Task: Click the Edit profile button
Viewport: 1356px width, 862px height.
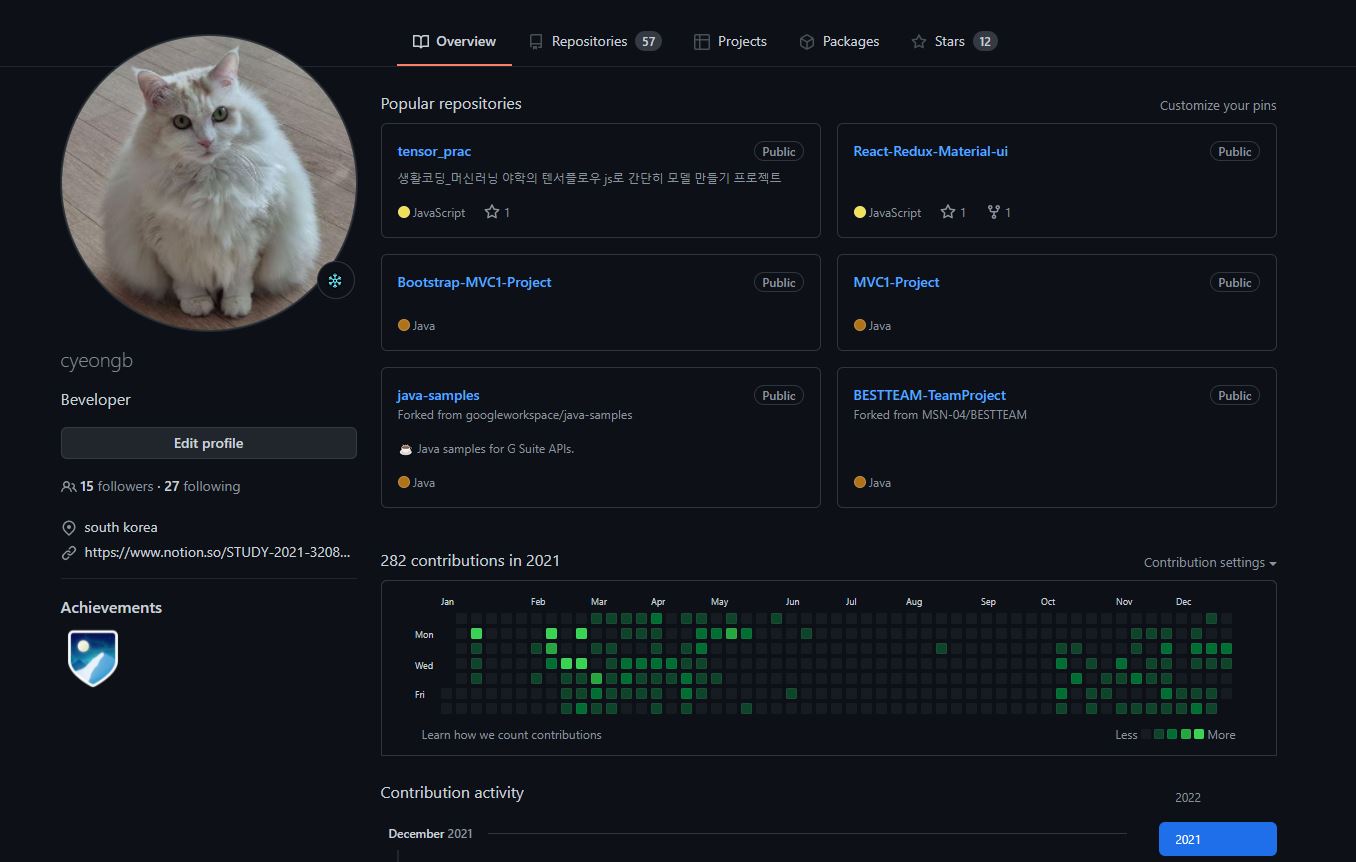Action: coord(209,443)
